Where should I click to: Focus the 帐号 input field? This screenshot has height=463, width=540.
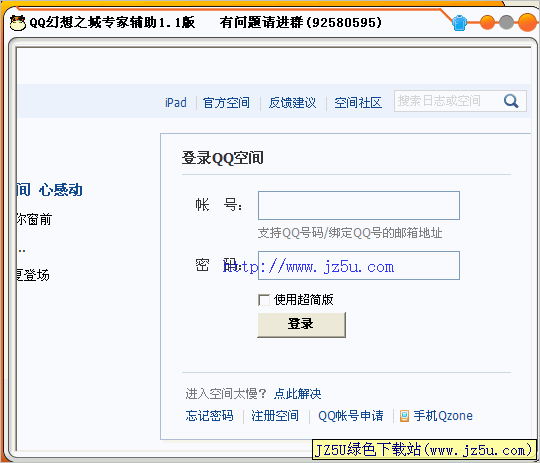click(x=359, y=205)
